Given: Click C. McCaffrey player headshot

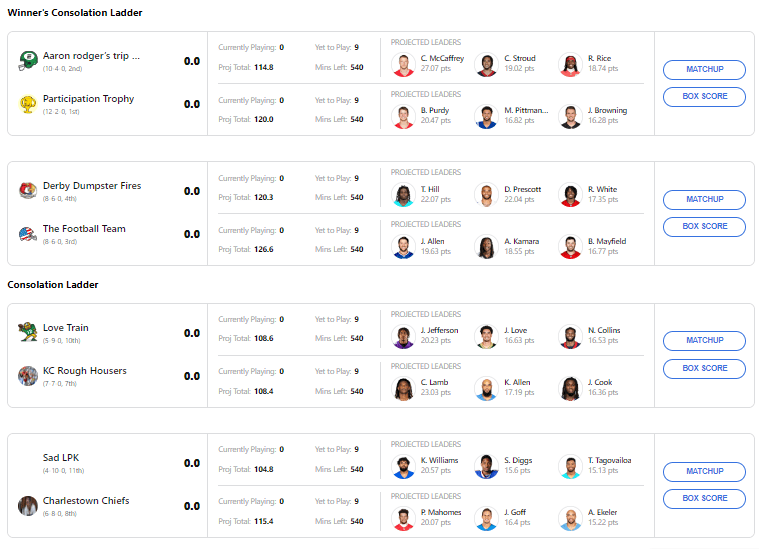Looking at the screenshot, I should (403, 65).
